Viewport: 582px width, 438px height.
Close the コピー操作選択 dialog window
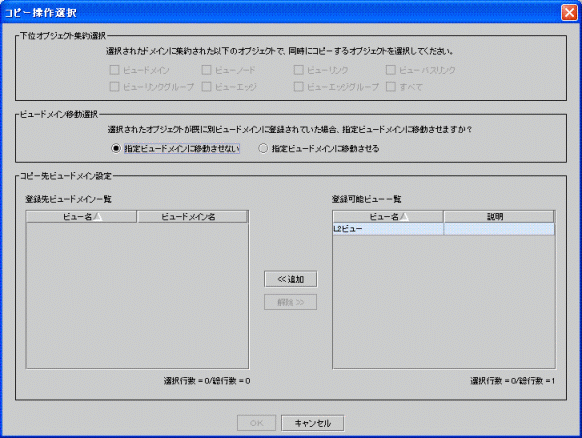click(569, 13)
